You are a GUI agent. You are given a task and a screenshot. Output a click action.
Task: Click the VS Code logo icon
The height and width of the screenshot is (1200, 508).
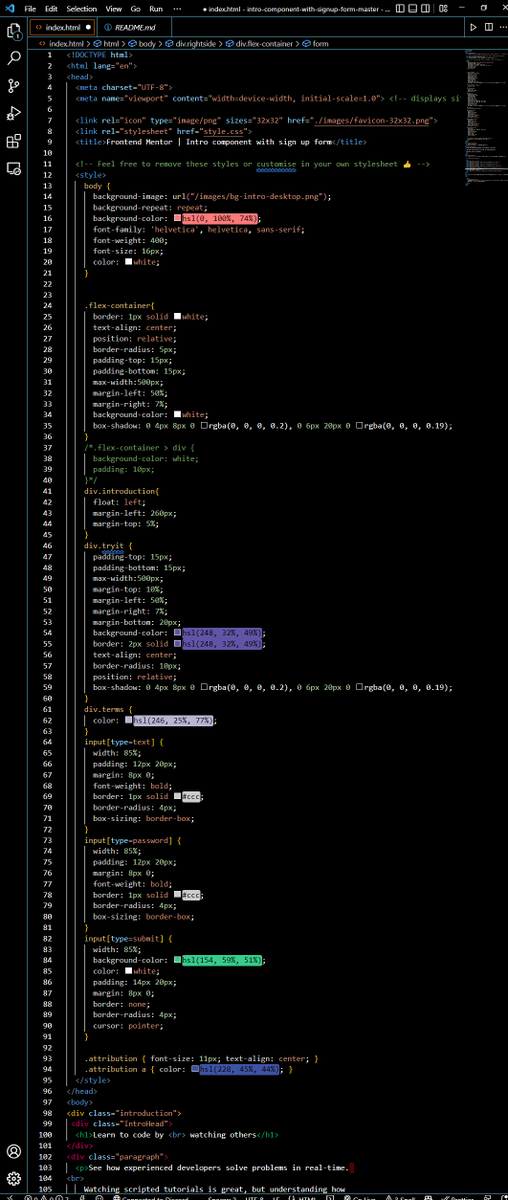[11, 8]
